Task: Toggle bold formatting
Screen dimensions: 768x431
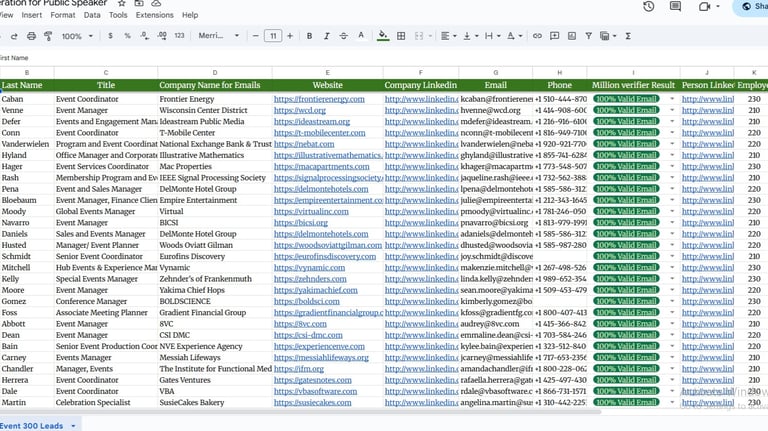Action: (309, 36)
